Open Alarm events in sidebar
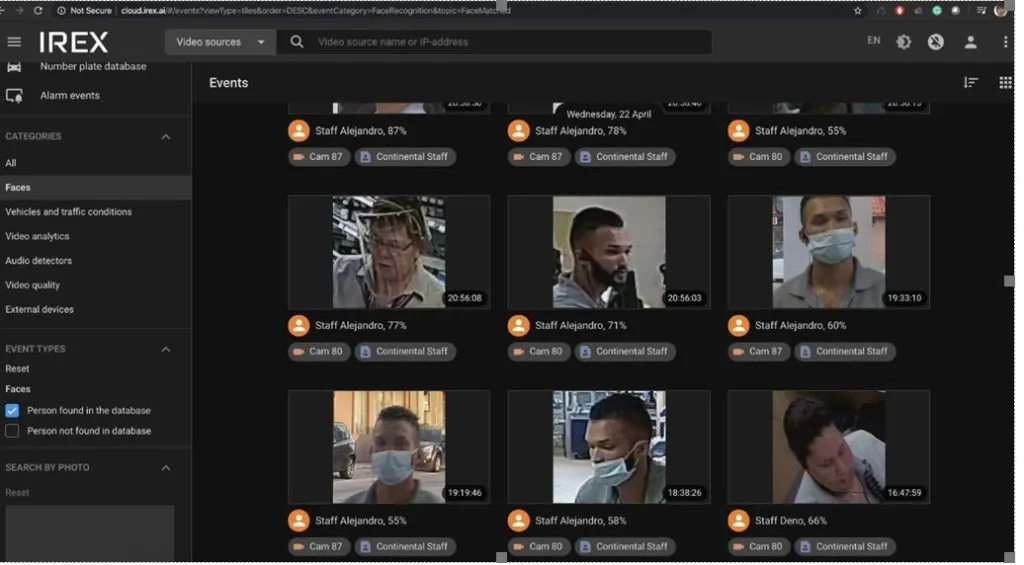Image resolution: width=1024 pixels, height=565 pixels. (x=70, y=96)
